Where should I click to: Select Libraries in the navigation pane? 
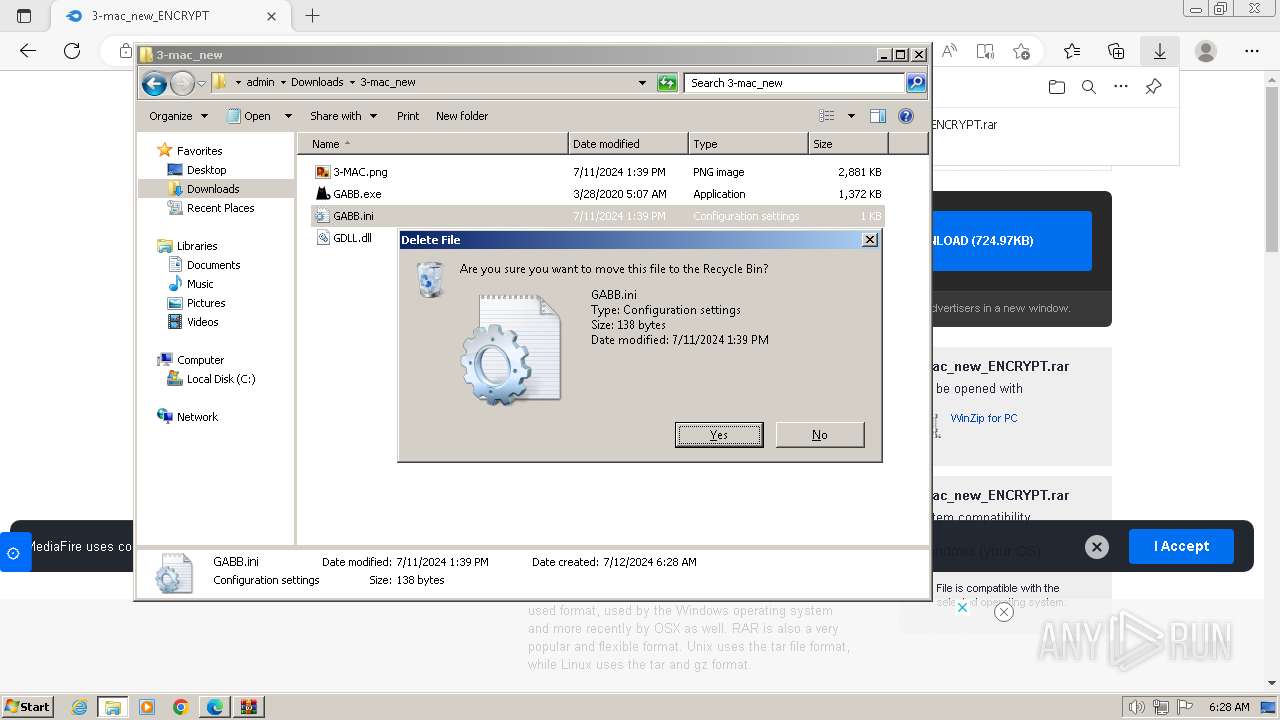click(197, 246)
